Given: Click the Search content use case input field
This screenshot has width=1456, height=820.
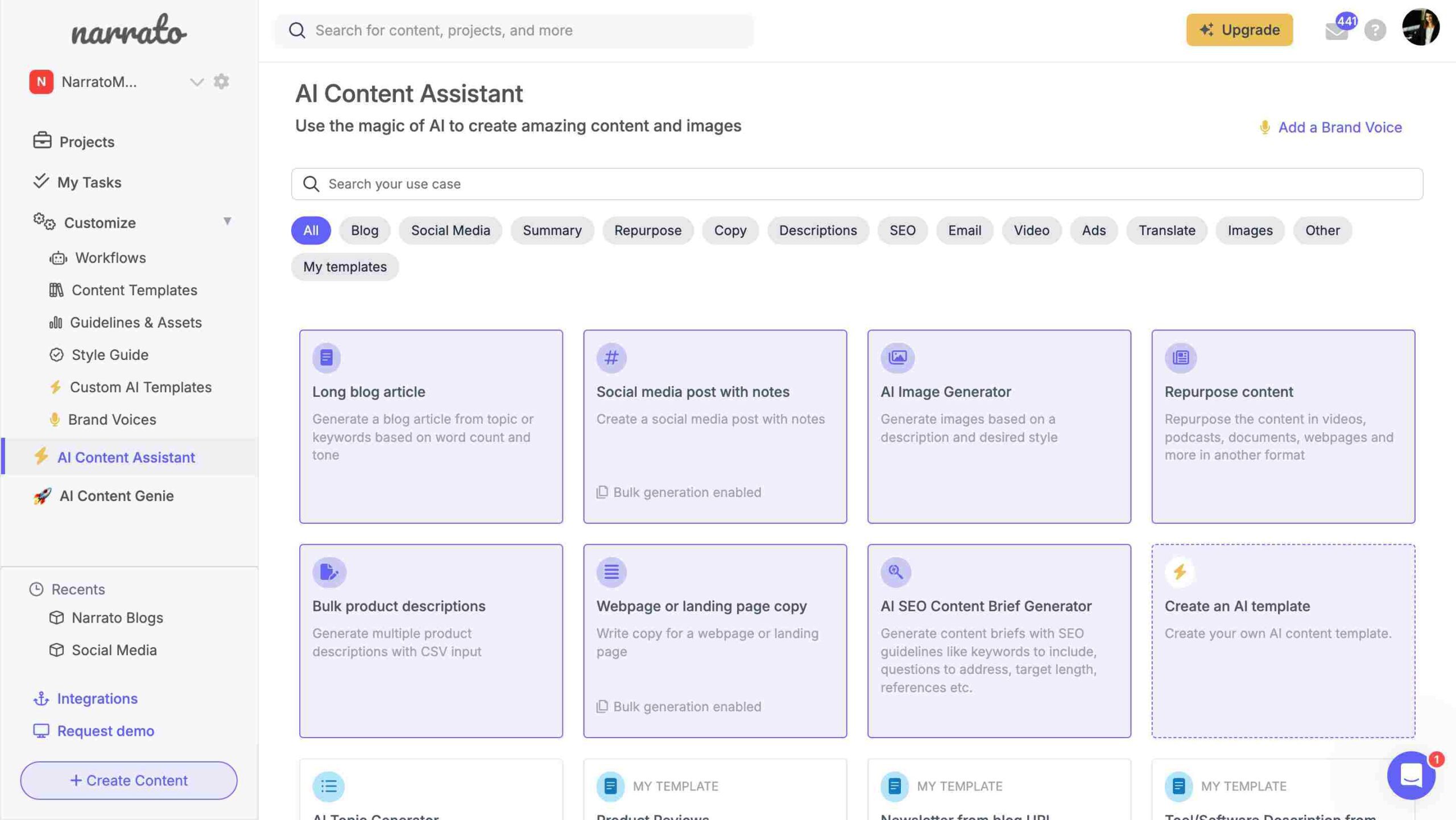Looking at the screenshot, I should point(858,183).
